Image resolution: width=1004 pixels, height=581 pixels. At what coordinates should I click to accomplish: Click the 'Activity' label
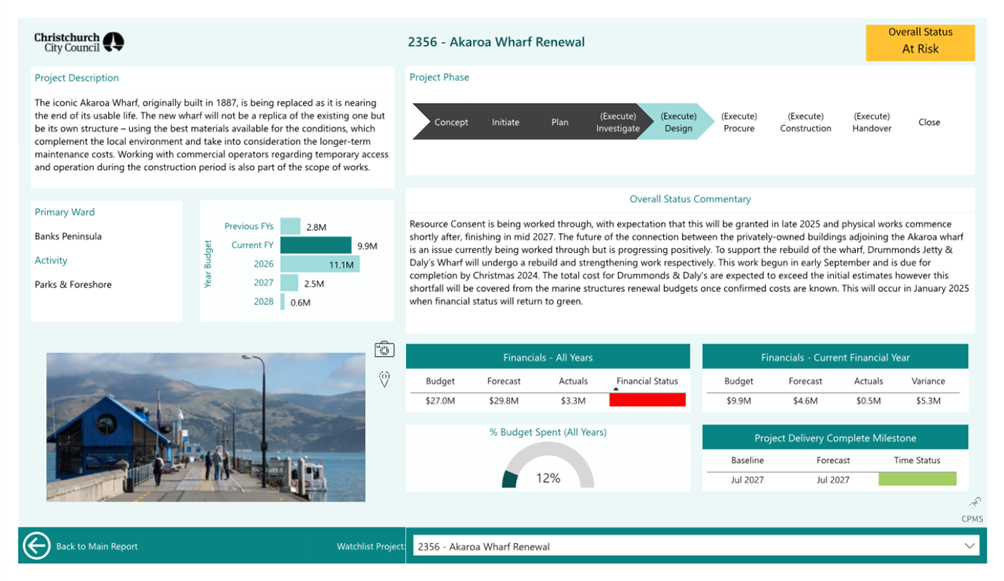pyautogui.click(x=51, y=260)
